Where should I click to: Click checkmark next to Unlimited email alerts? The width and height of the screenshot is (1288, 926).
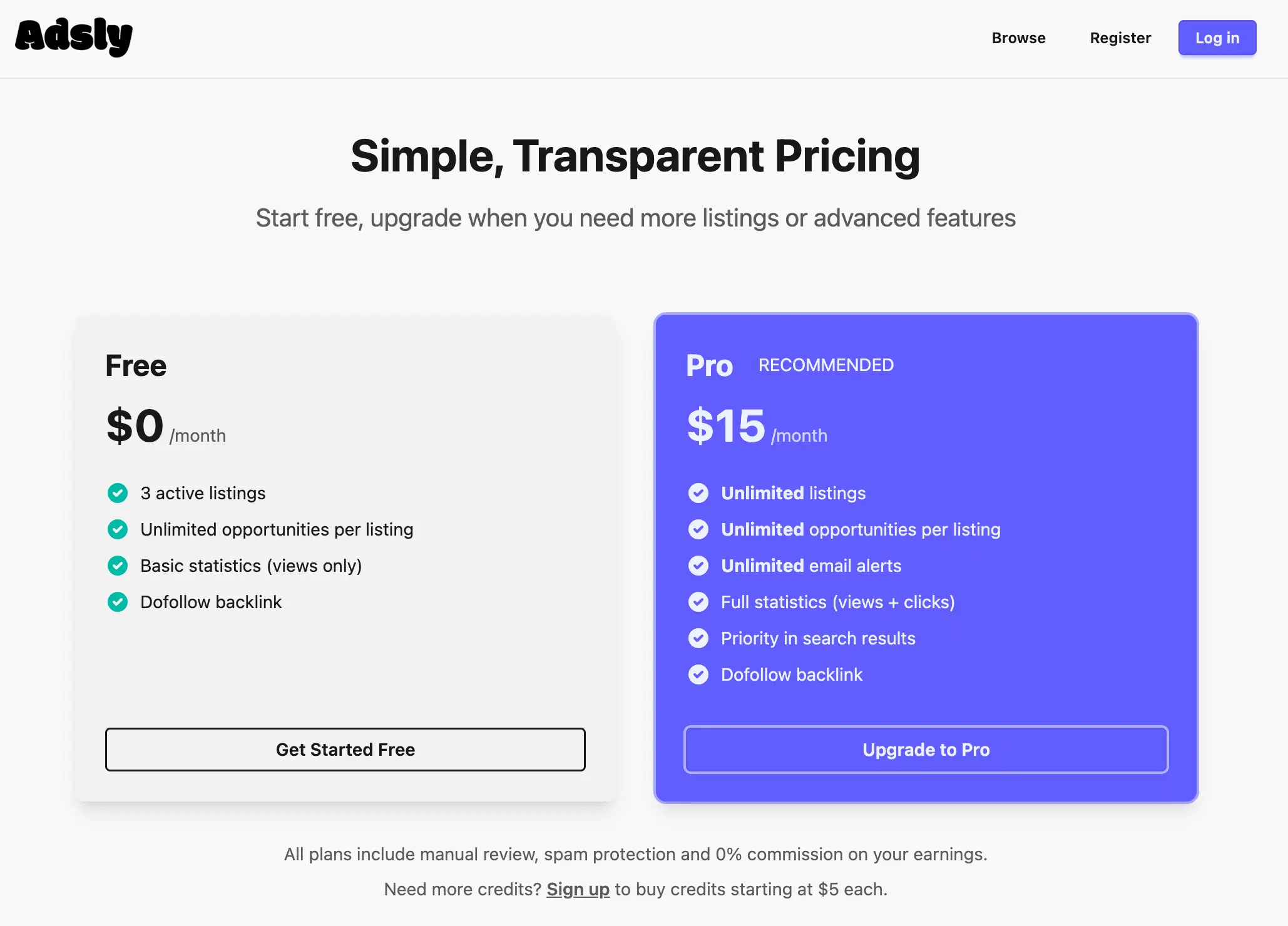point(698,566)
